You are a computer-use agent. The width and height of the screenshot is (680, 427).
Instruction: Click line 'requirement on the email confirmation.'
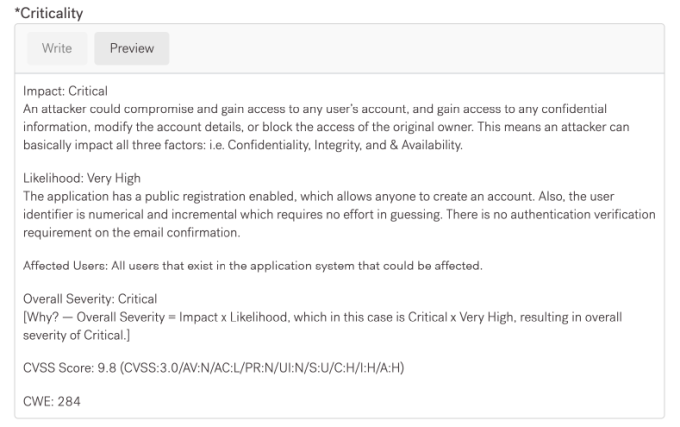click(x=131, y=232)
